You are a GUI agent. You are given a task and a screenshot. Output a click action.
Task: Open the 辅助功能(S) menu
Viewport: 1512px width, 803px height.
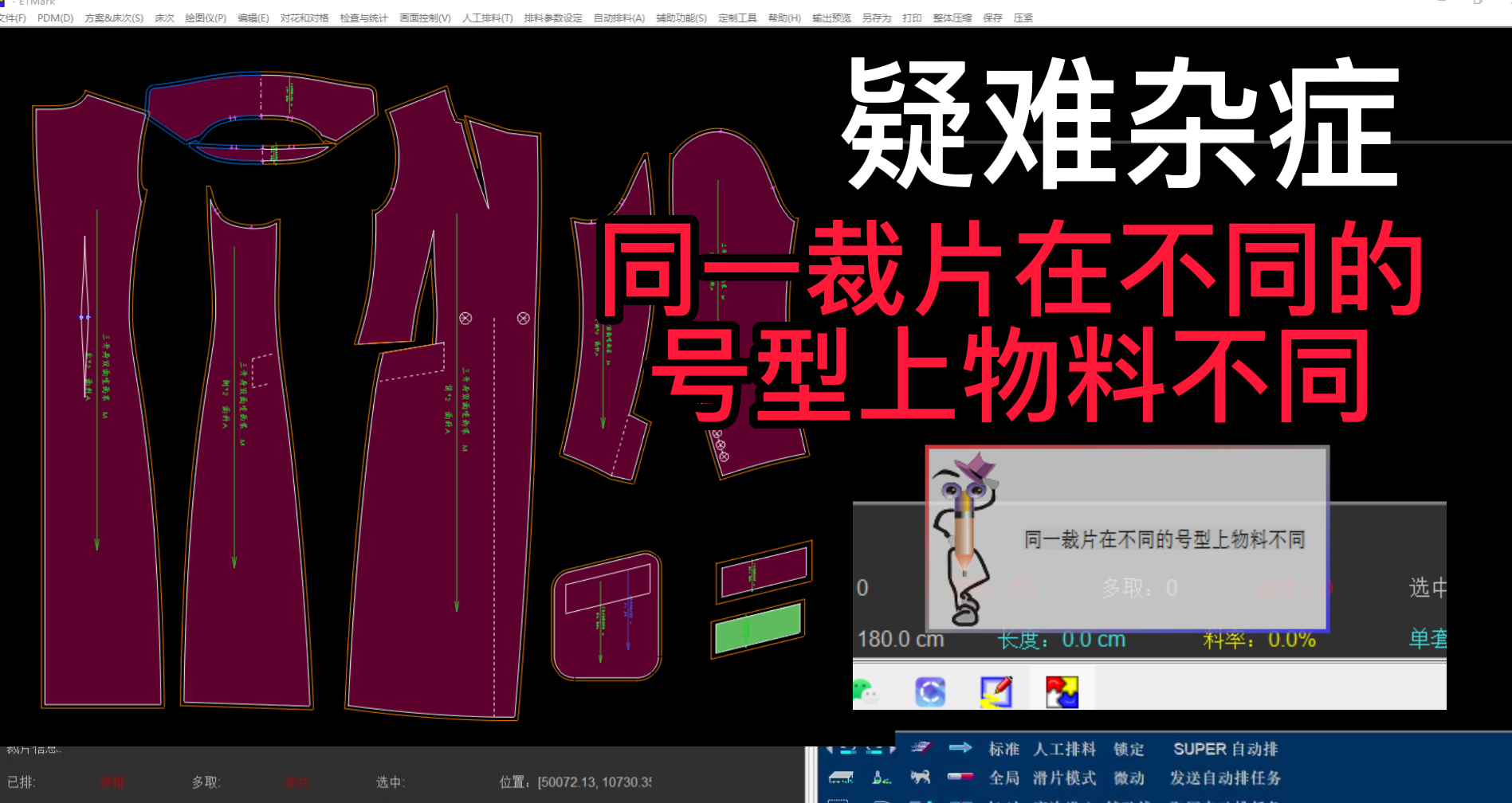681,18
